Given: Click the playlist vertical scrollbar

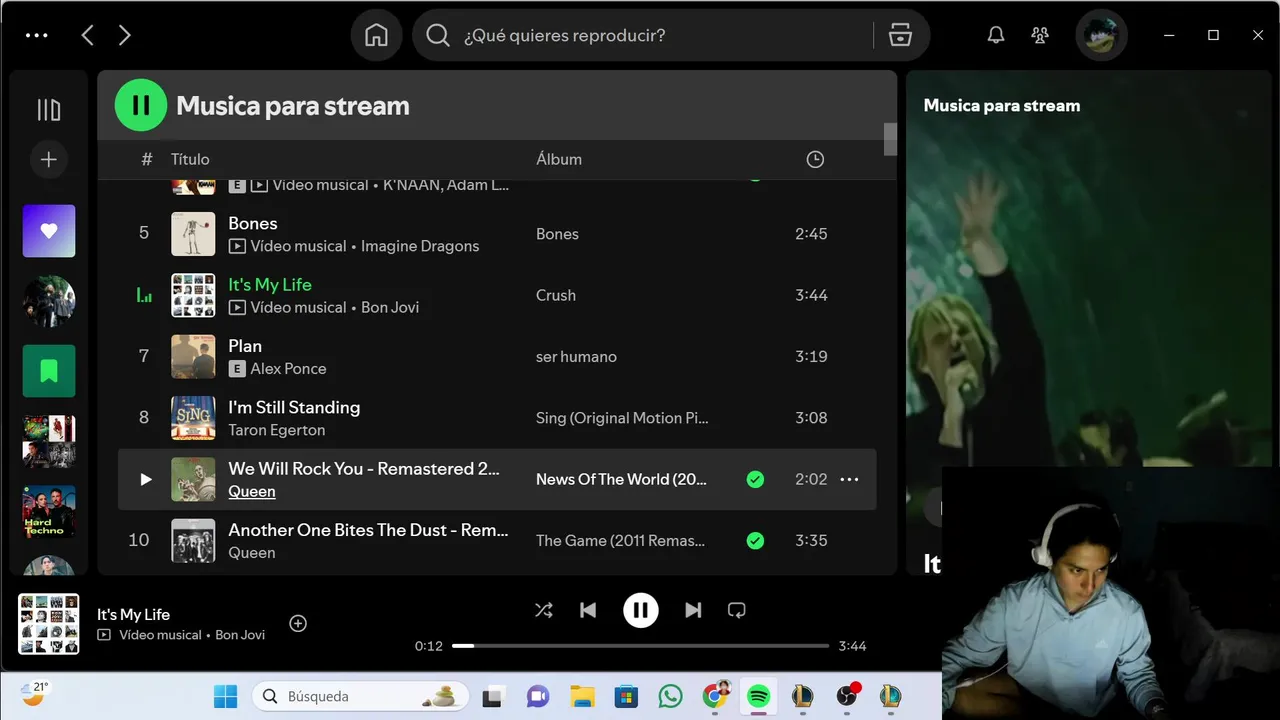Looking at the screenshot, I should tap(890, 139).
